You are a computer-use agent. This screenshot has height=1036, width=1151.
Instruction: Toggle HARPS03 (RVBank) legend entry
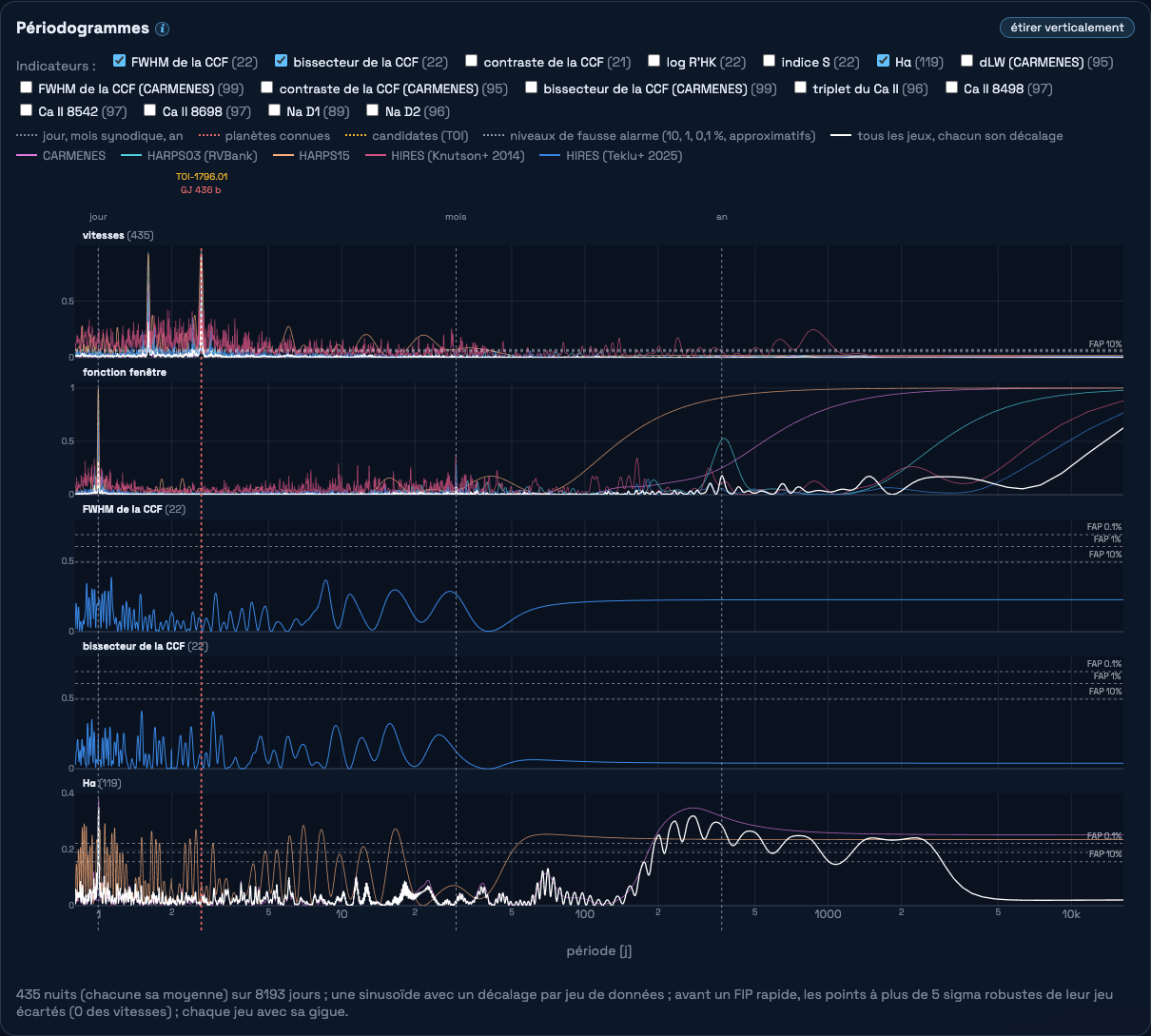coord(188,155)
